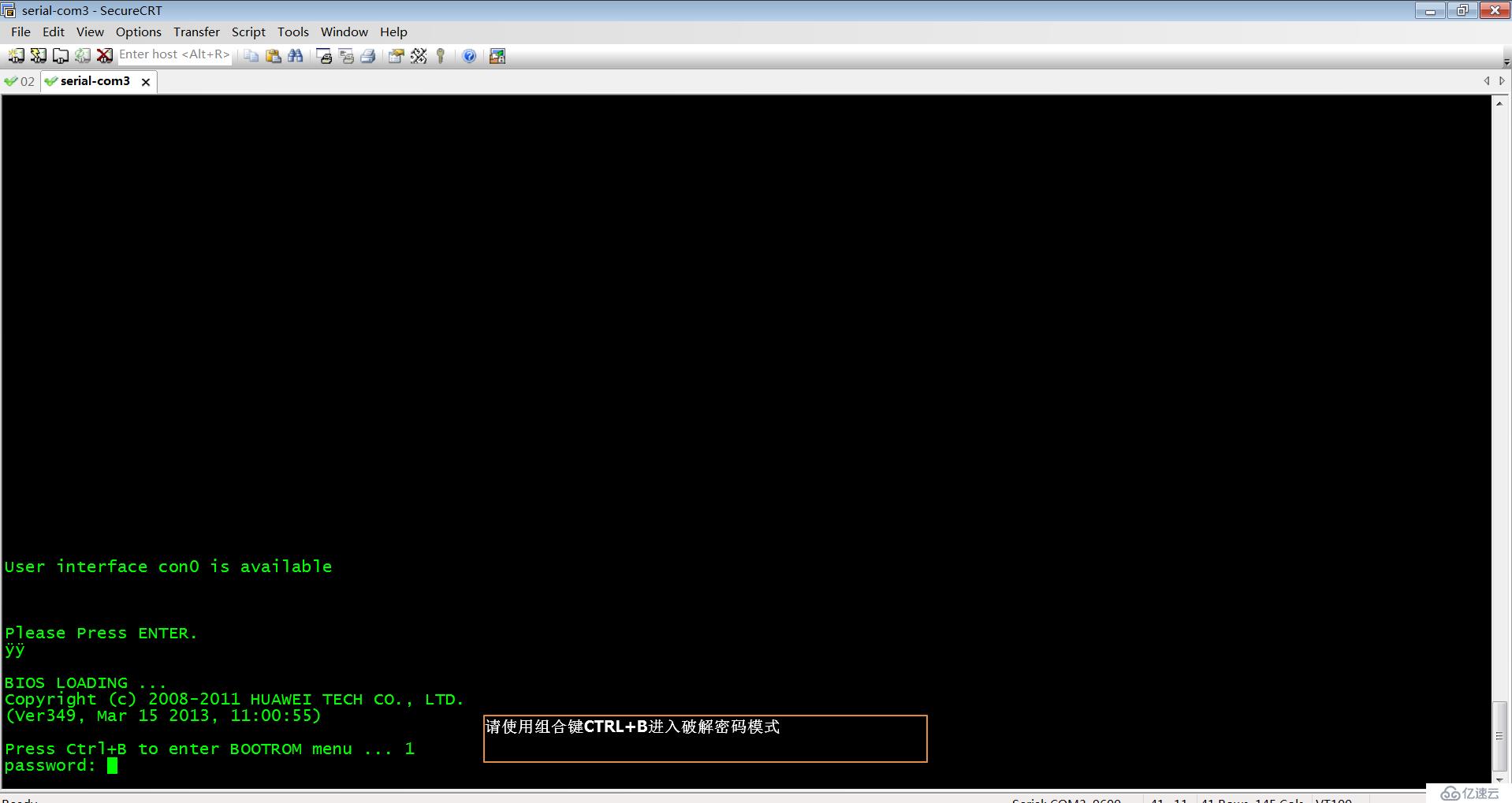Open the Edit menu
This screenshot has width=1512, height=803.
pos(54,32)
